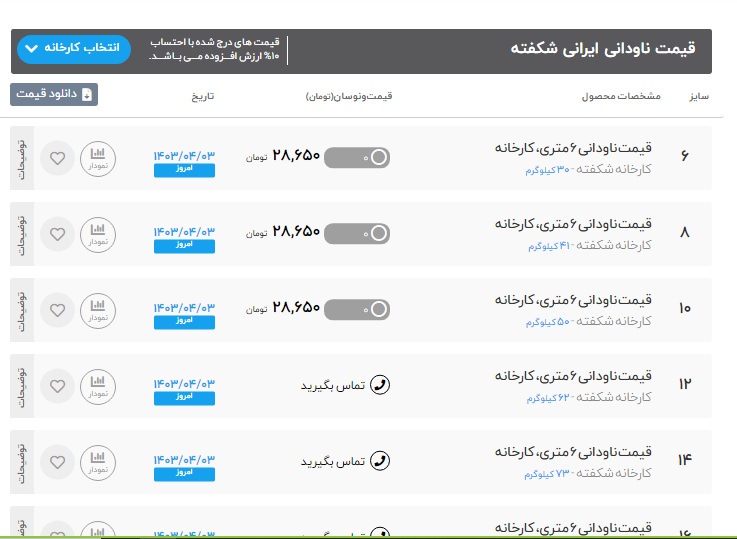Open the انتخاب کارخانه dropdown
The height and width of the screenshot is (539, 737).
[x=74, y=48]
